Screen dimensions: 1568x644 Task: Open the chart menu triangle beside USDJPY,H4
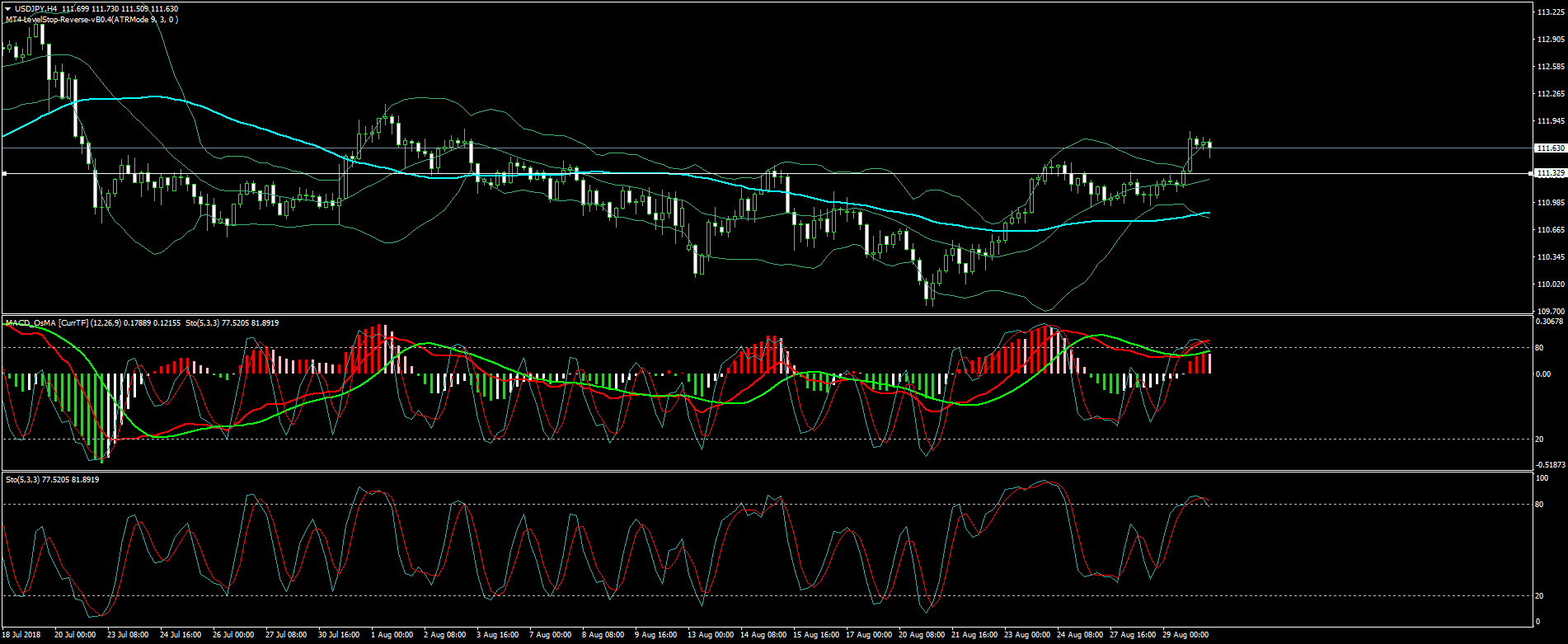(x=7, y=9)
